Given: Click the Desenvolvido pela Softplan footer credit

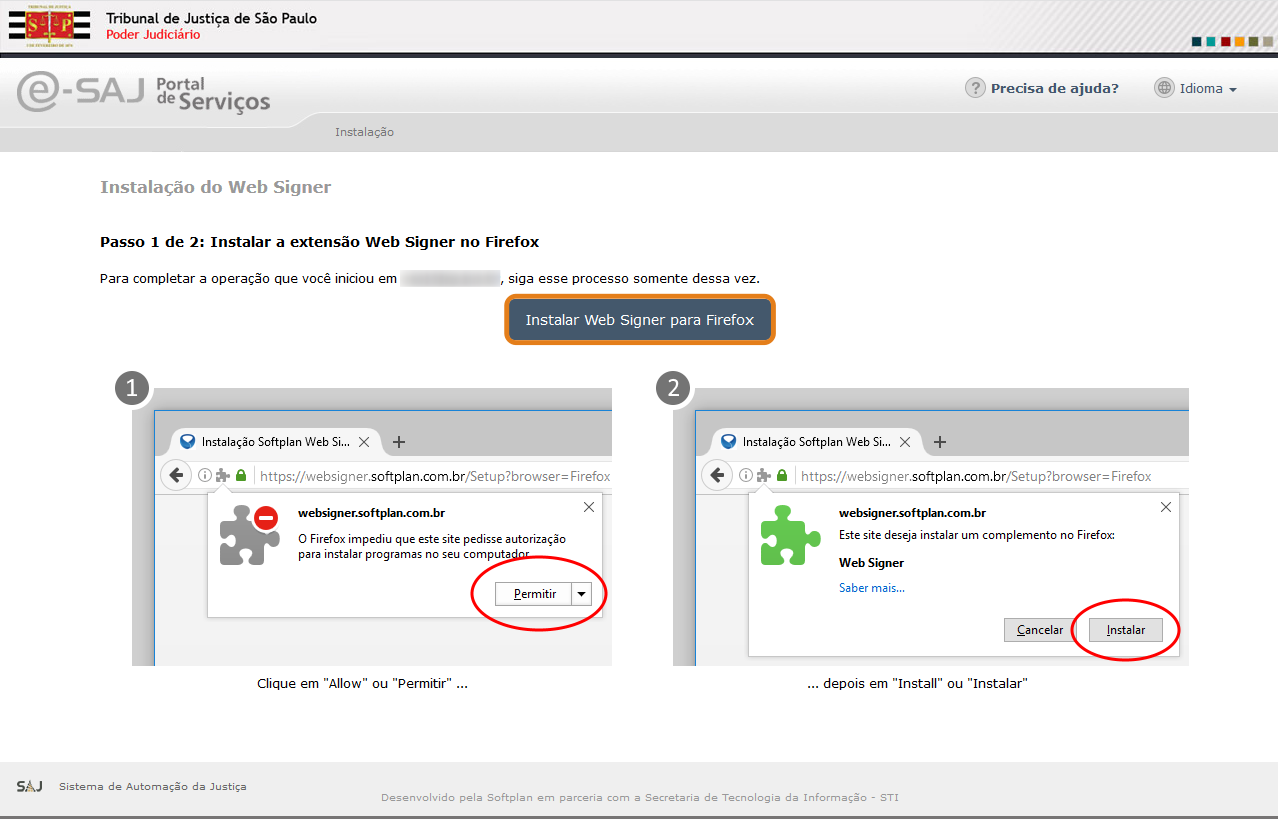Looking at the screenshot, I should pyautogui.click(x=640, y=798).
